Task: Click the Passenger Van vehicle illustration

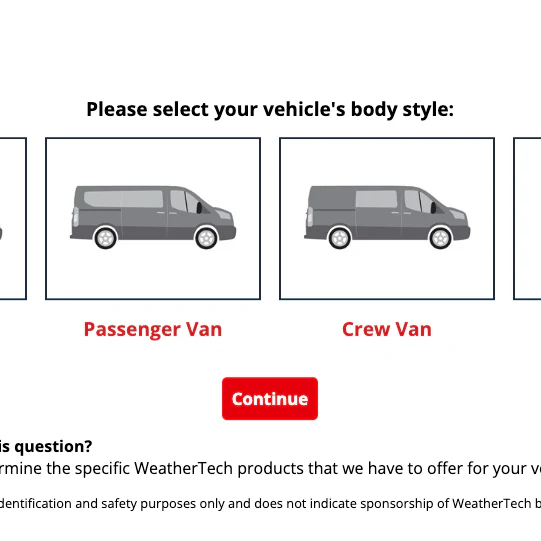Action: (x=153, y=217)
